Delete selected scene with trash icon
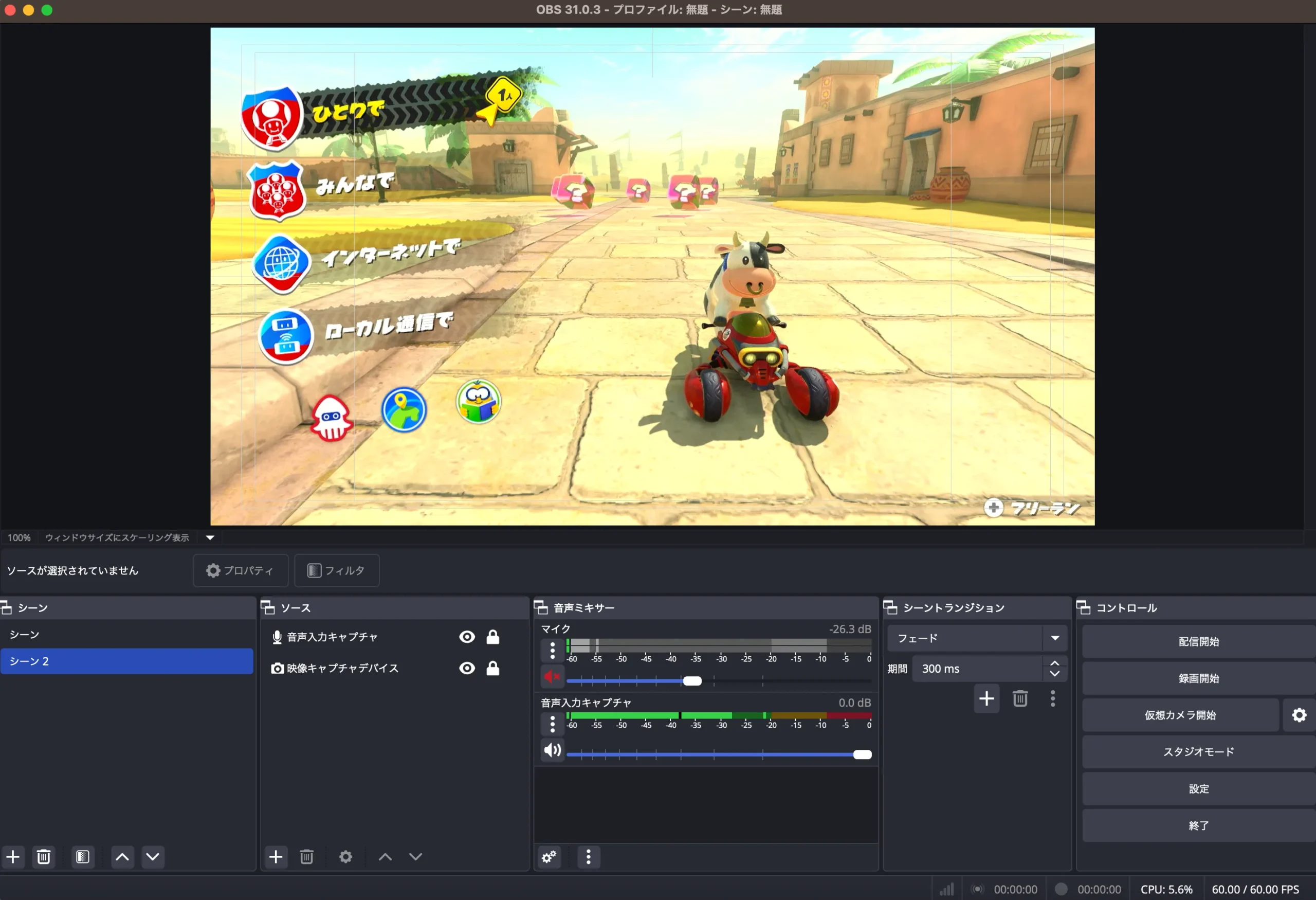The image size is (1316, 900). (44, 856)
